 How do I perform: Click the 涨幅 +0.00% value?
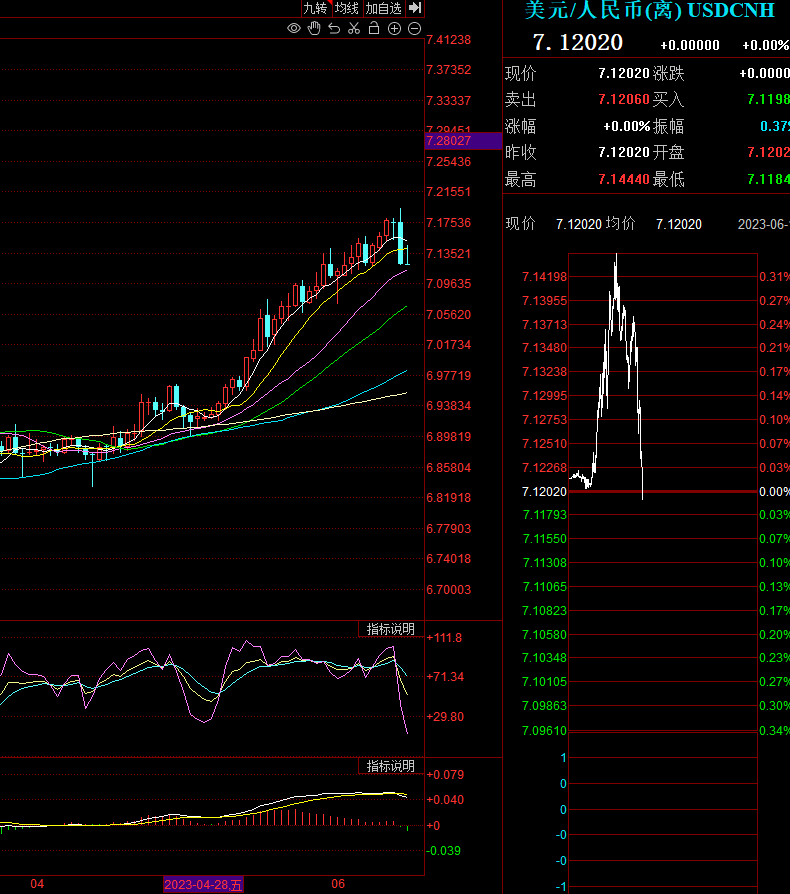click(626, 126)
